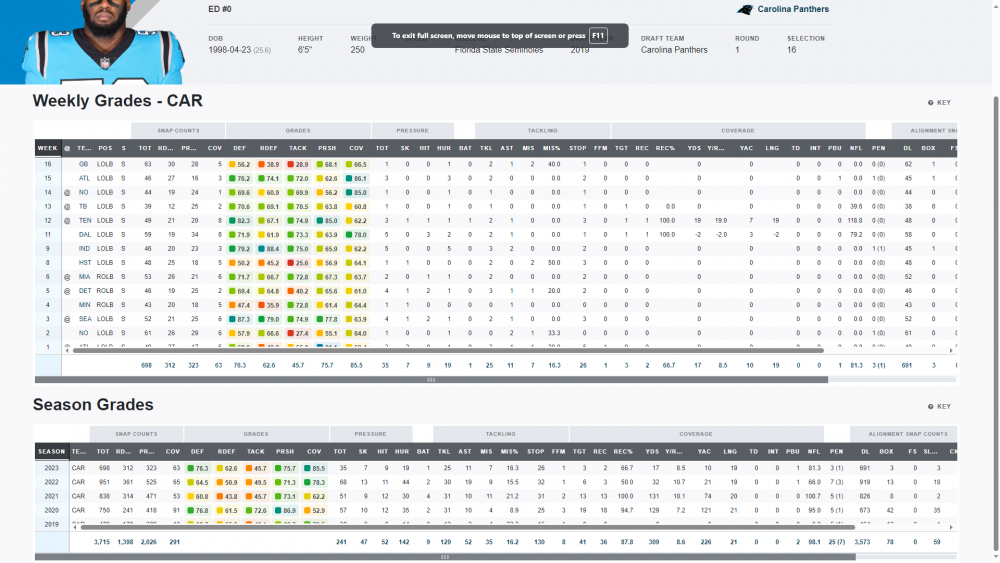Select the 2020 PRSH grade 86.9 swatch
This screenshot has height=563, width=1000.
pos(285,509)
